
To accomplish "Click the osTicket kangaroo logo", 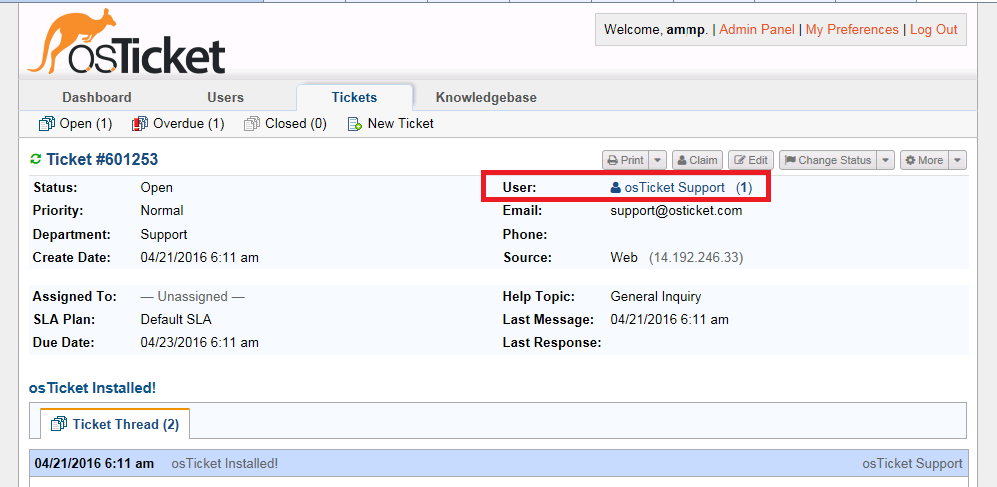I will pyautogui.click(x=126, y=42).
